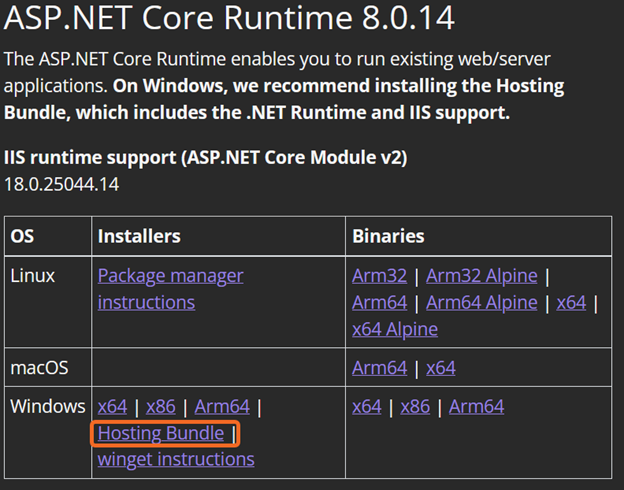
Task: Download the Windows Hosting Bundle
Action: coord(161,434)
